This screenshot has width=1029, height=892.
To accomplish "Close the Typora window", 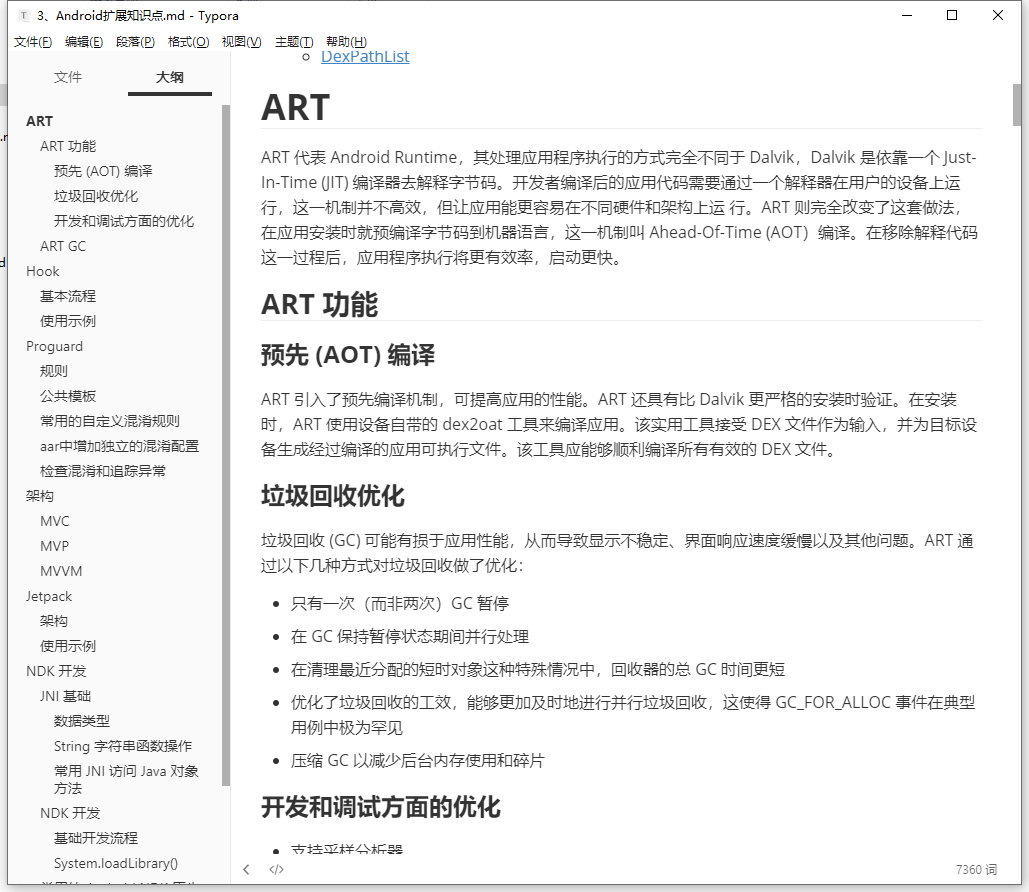I will click(x=998, y=15).
